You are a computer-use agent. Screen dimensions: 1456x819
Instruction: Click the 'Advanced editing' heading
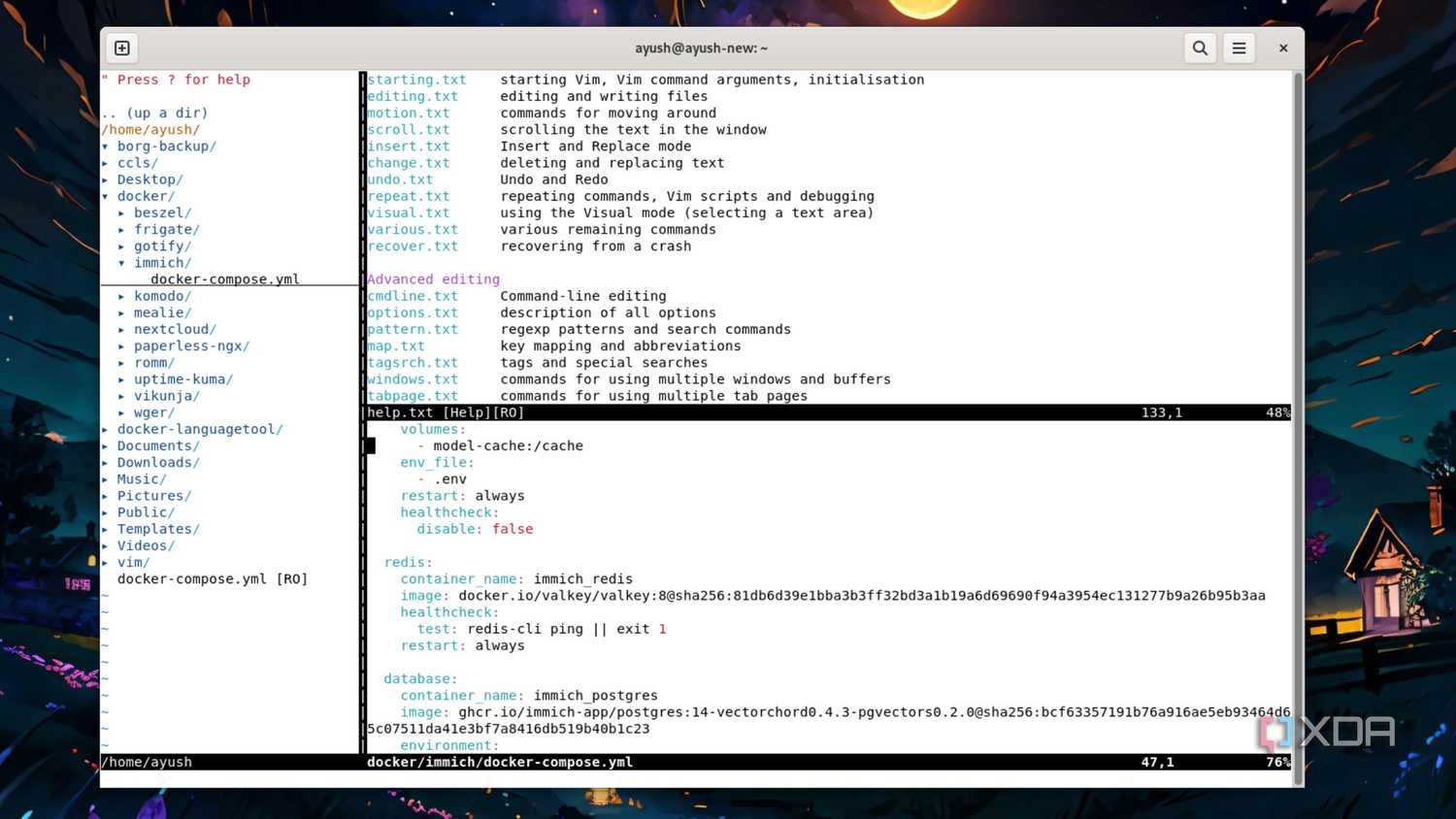pyautogui.click(x=433, y=279)
